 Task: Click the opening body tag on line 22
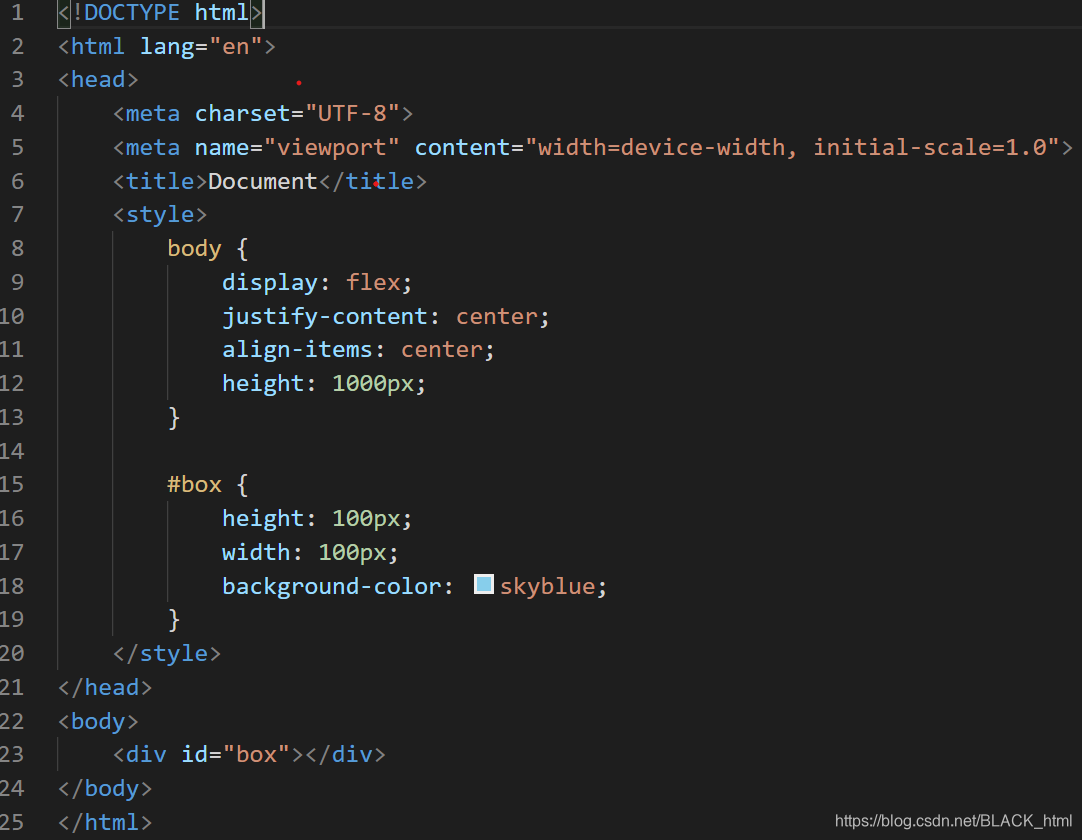coord(98,721)
